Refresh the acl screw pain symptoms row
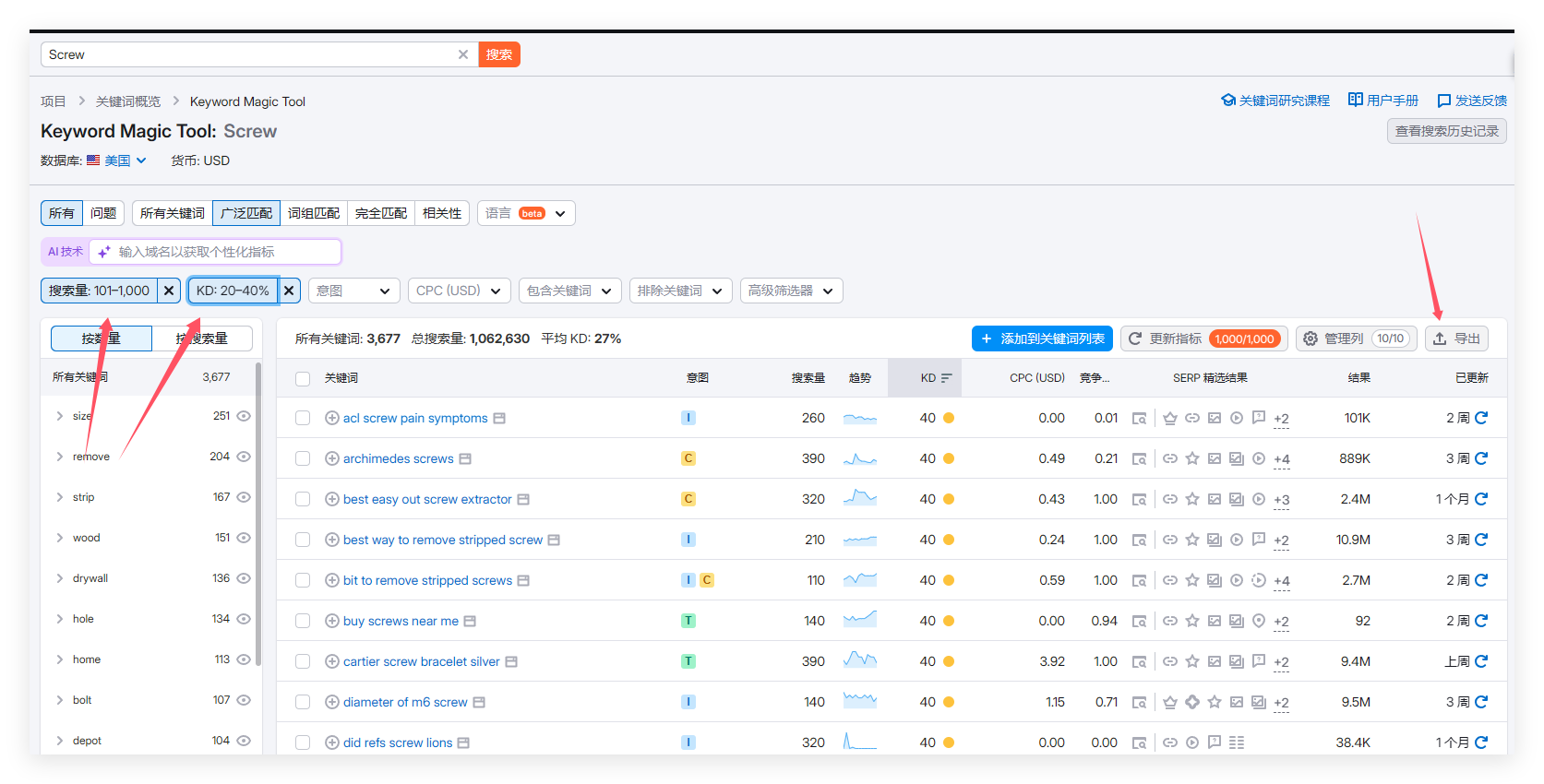 1481,418
